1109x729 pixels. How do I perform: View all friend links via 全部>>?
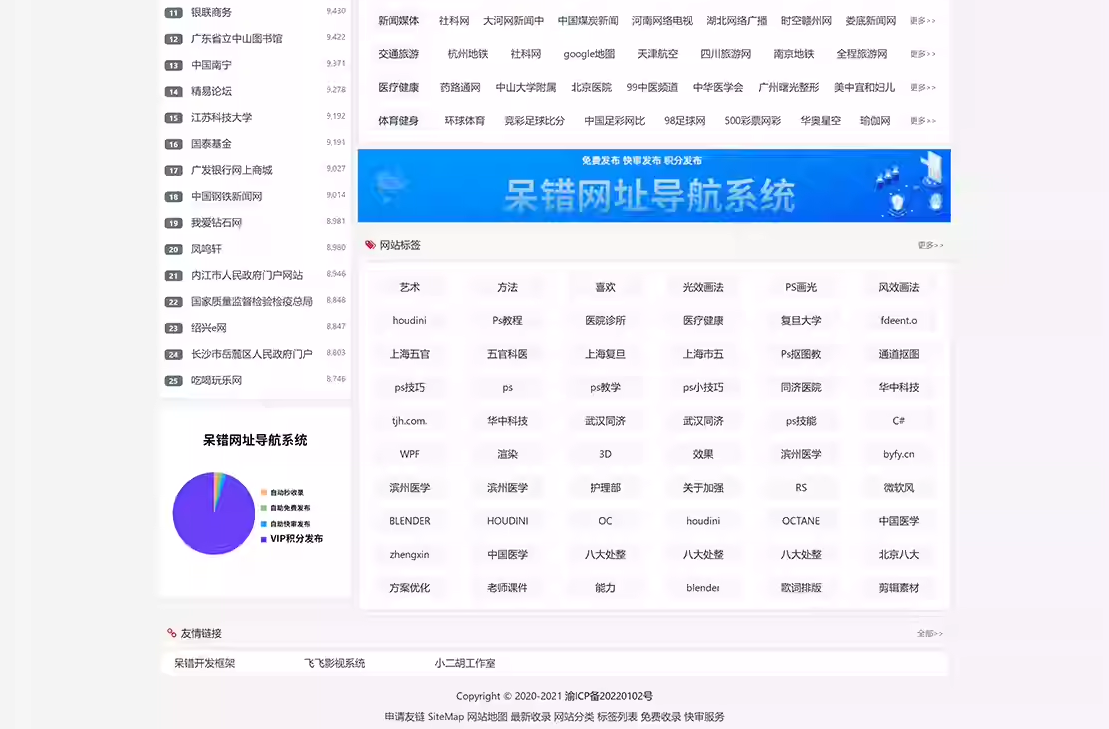[929, 634]
